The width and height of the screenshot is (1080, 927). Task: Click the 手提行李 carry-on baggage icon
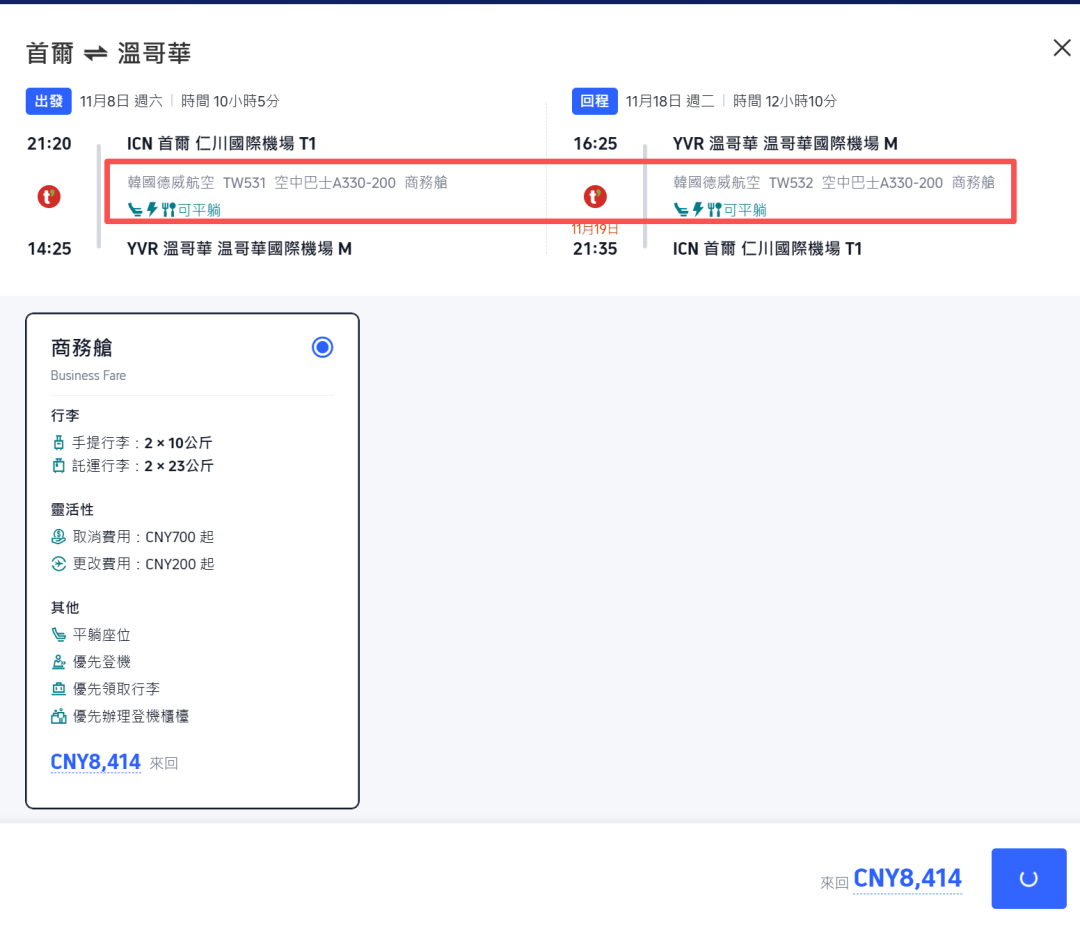click(x=58, y=442)
